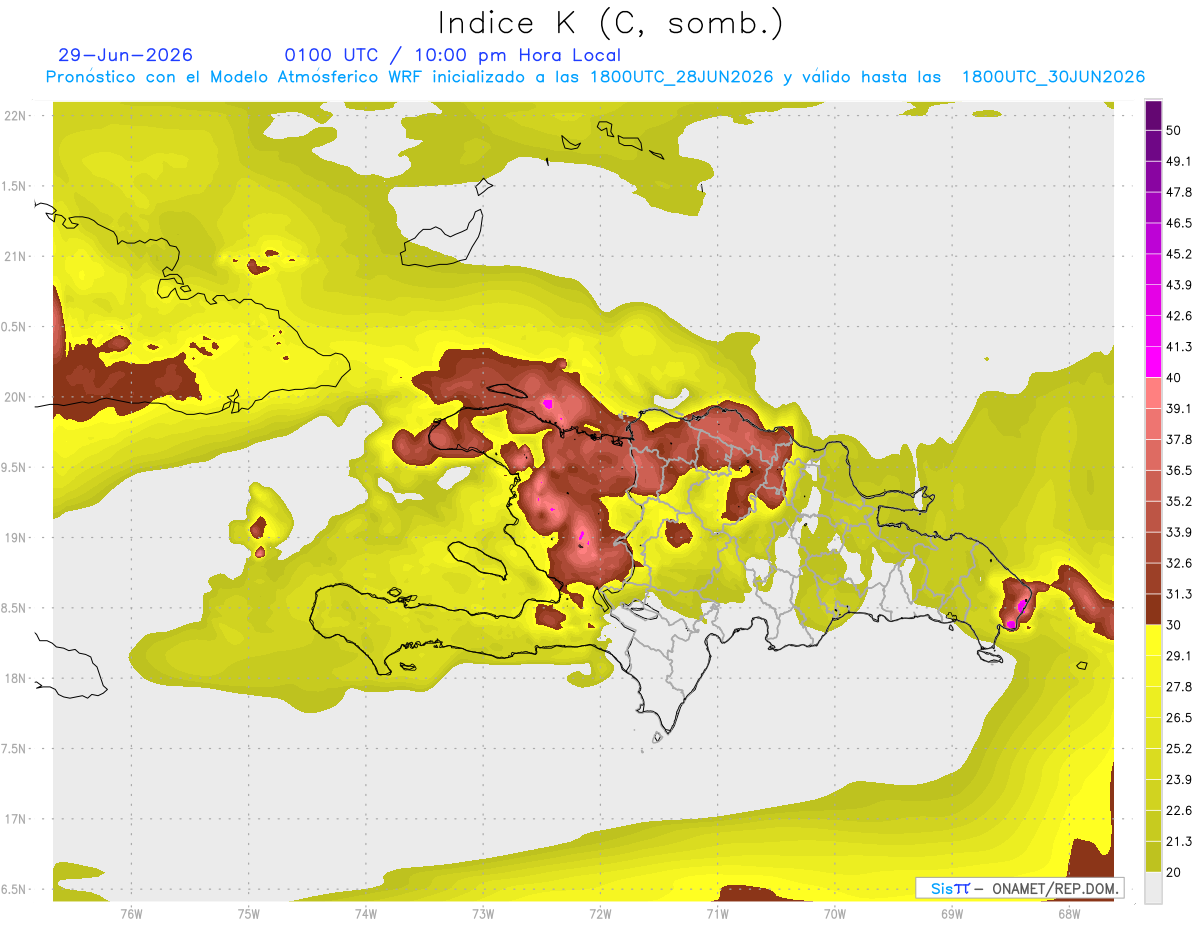Pick the bright yellow swatch between 29.1 and 30
Image resolution: width=1200 pixels, height=927 pixels.
1153,640
